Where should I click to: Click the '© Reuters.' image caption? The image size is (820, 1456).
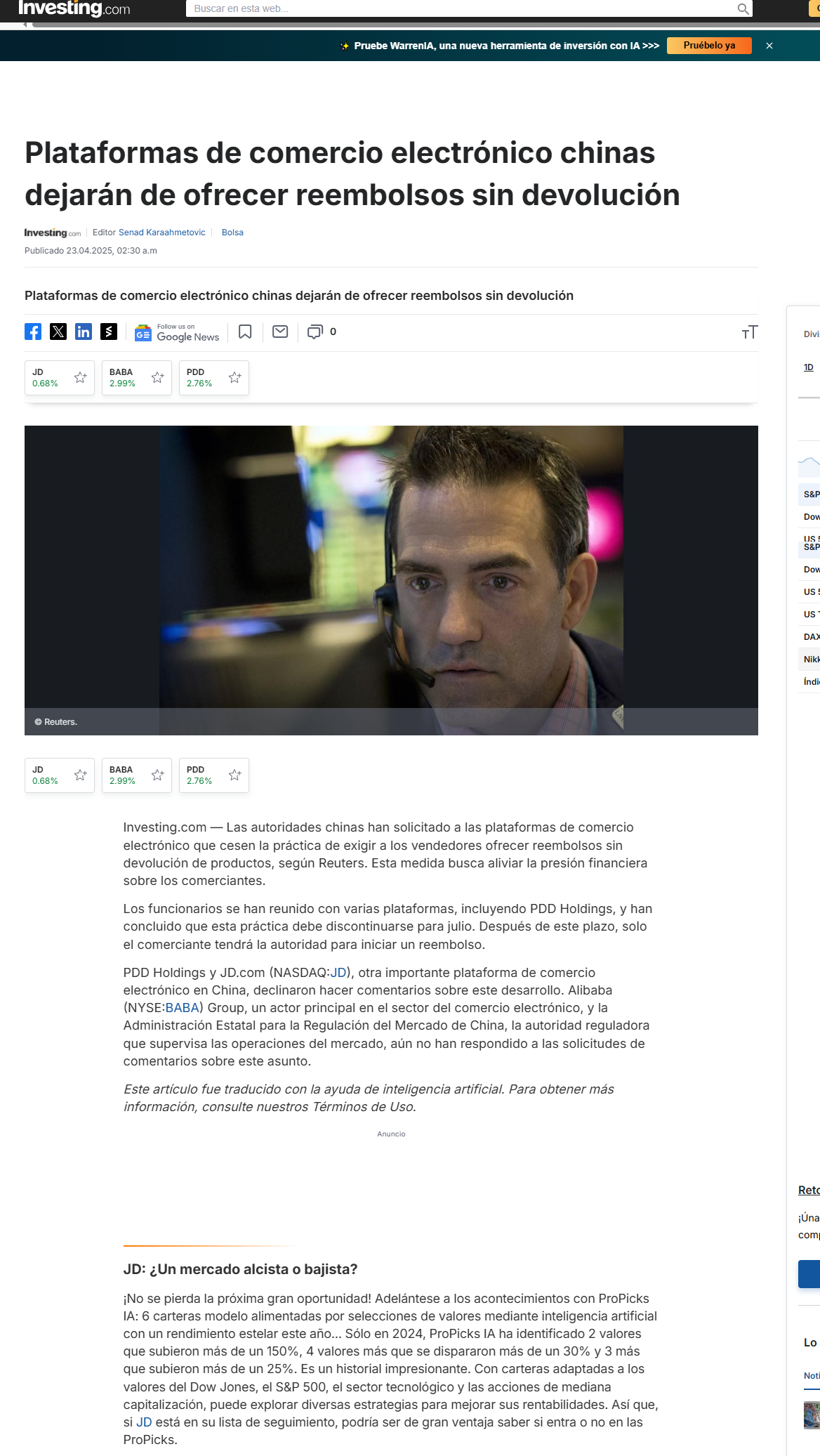(x=56, y=722)
